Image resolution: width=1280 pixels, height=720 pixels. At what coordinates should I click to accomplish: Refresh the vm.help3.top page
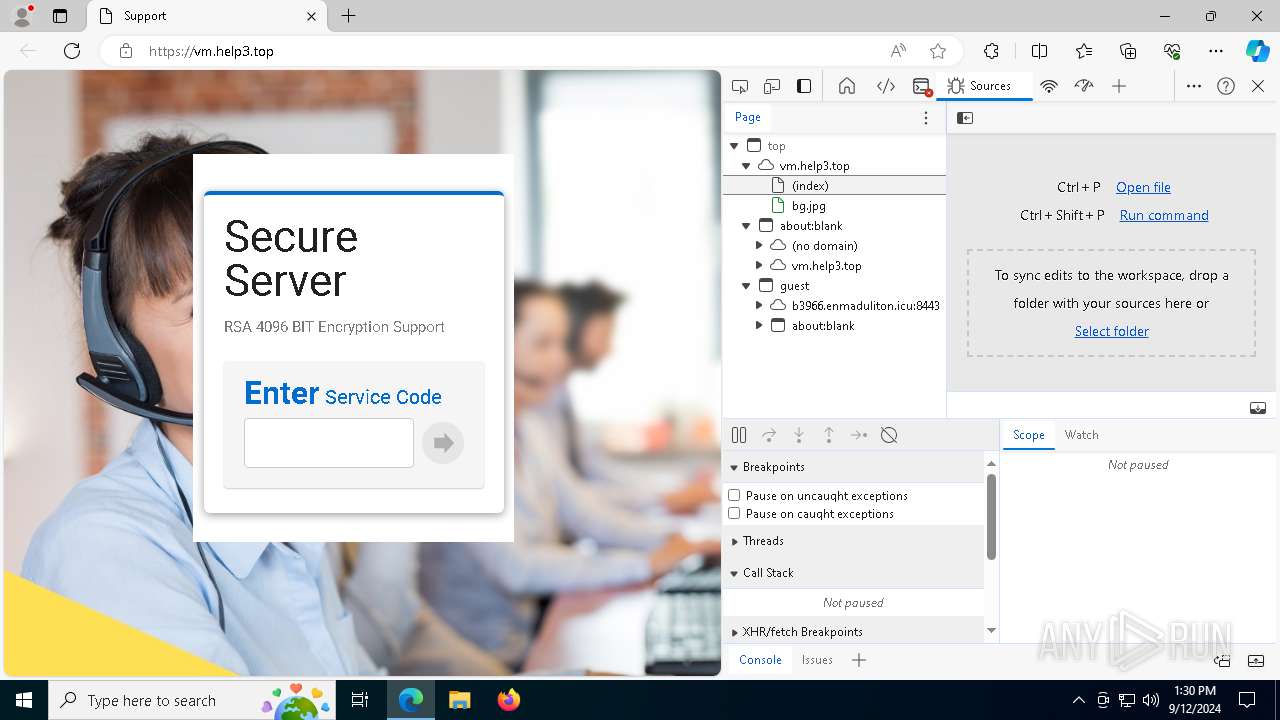(x=72, y=51)
